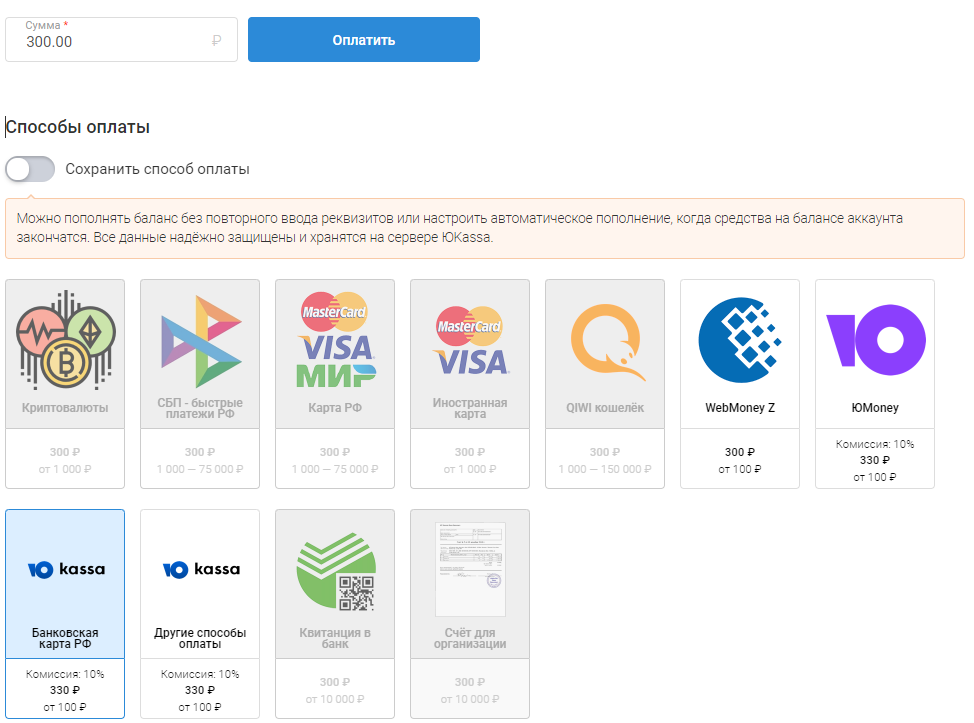Select the purple ЮMoney logo
The image size is (974, 723).
click(875, 340)
